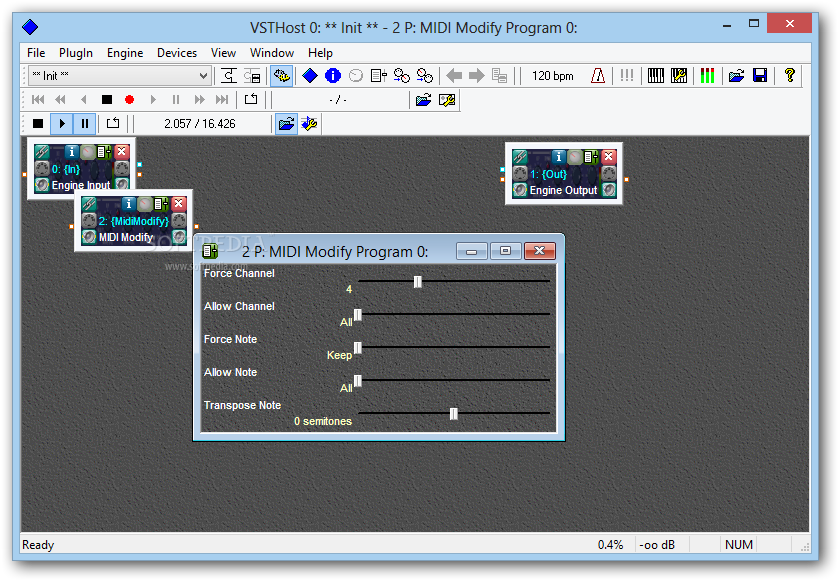Click chain icon on MidiModify node
This screenshot has height=581, width=839.
89,204
